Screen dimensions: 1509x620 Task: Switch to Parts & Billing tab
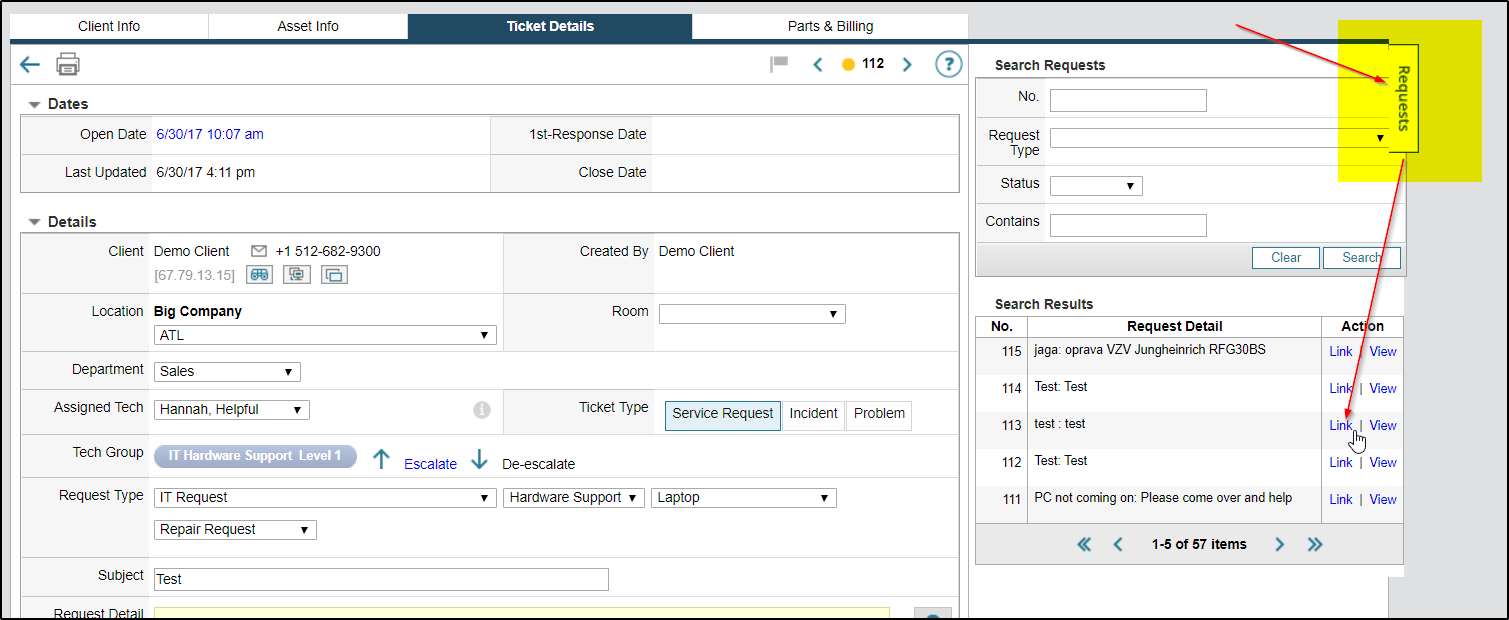(830, 26)
